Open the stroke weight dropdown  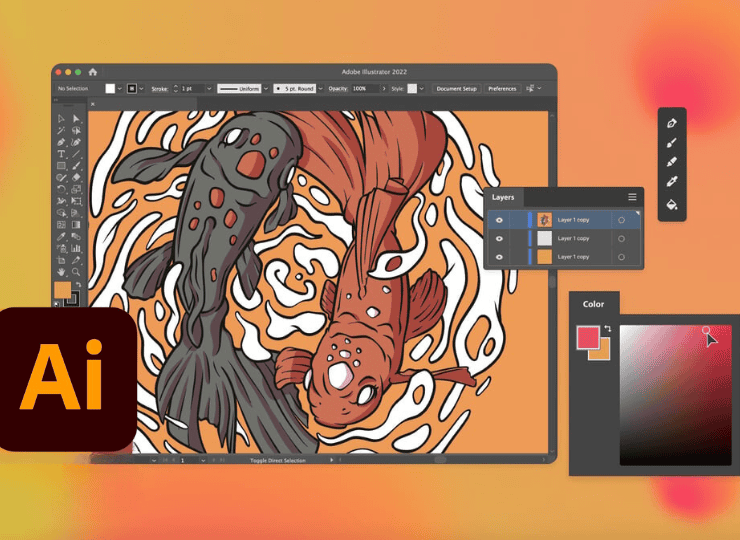click(209, 88)
